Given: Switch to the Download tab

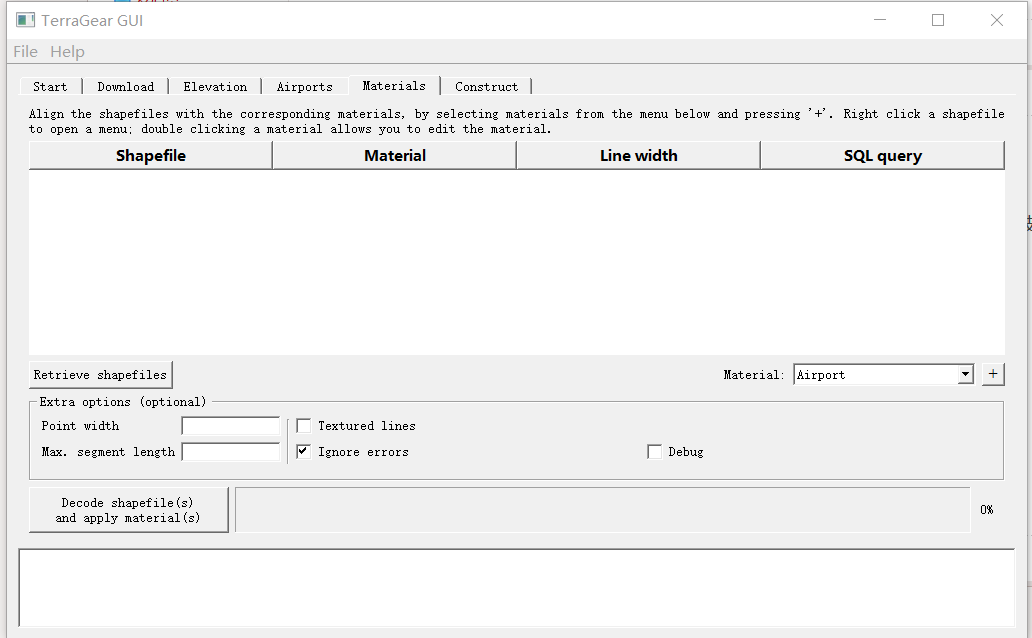Looking at the screenshot, I should 126,87.
